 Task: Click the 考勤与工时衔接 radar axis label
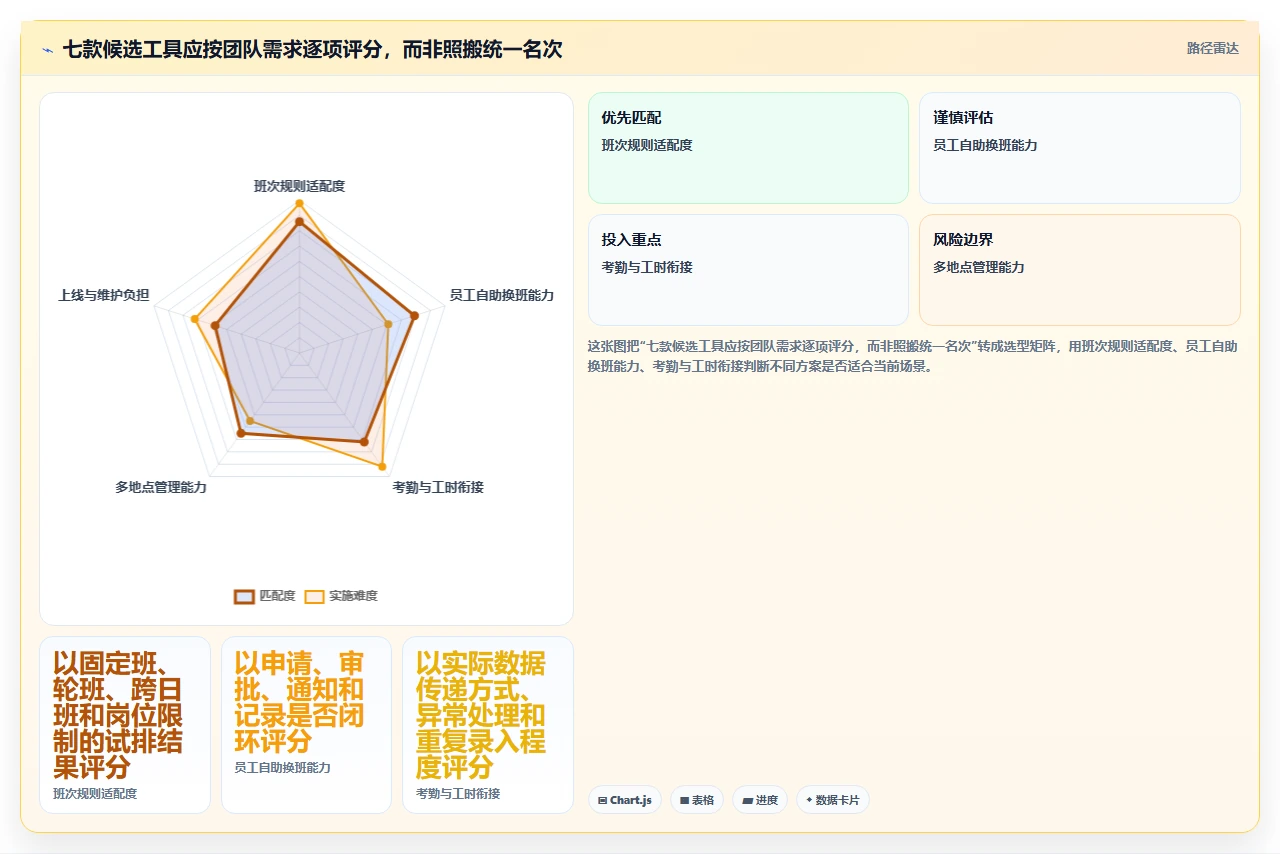[x=438, y=487]
